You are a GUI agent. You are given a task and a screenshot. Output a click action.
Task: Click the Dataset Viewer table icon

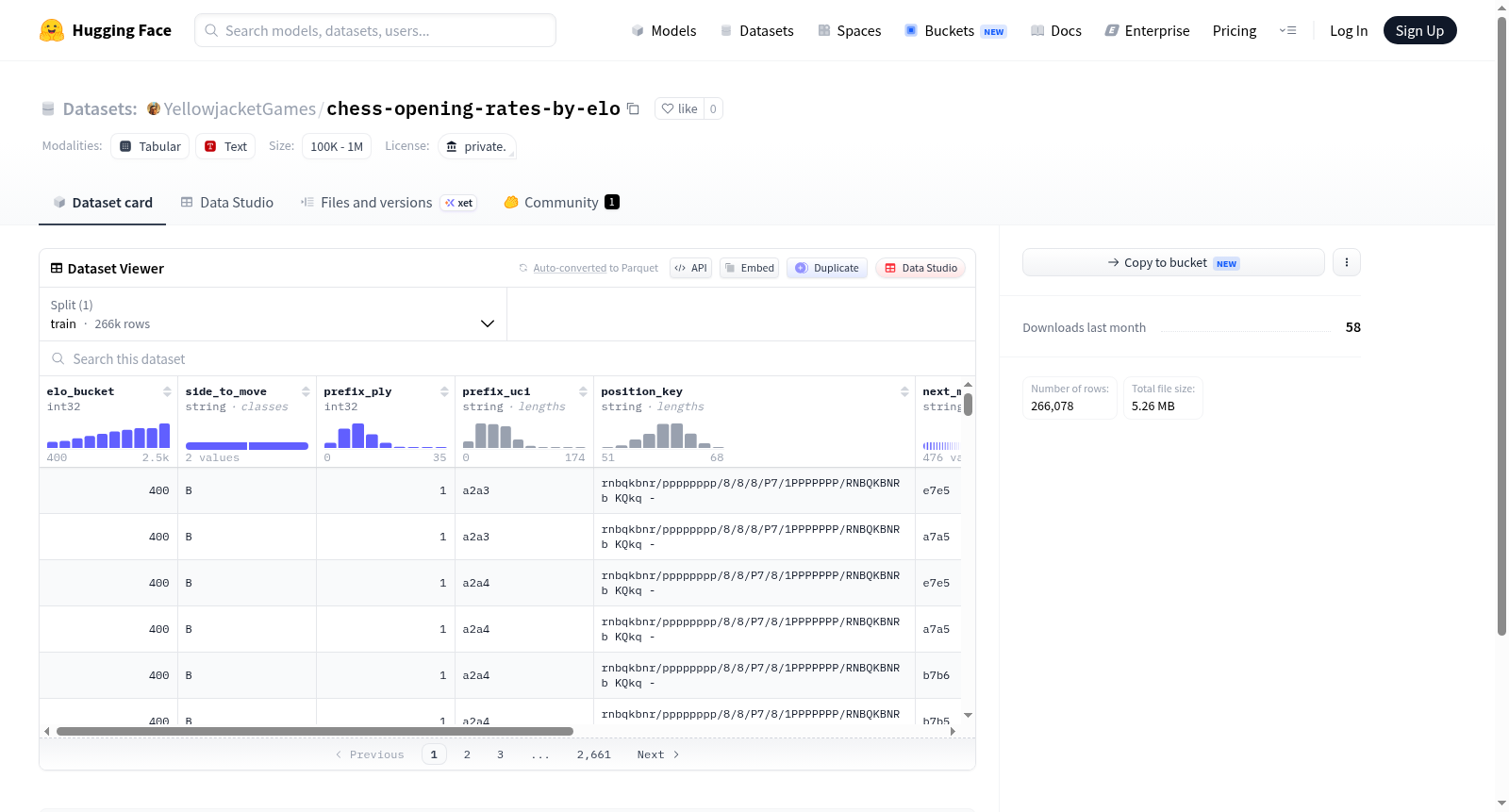click(x=57, y=269)
